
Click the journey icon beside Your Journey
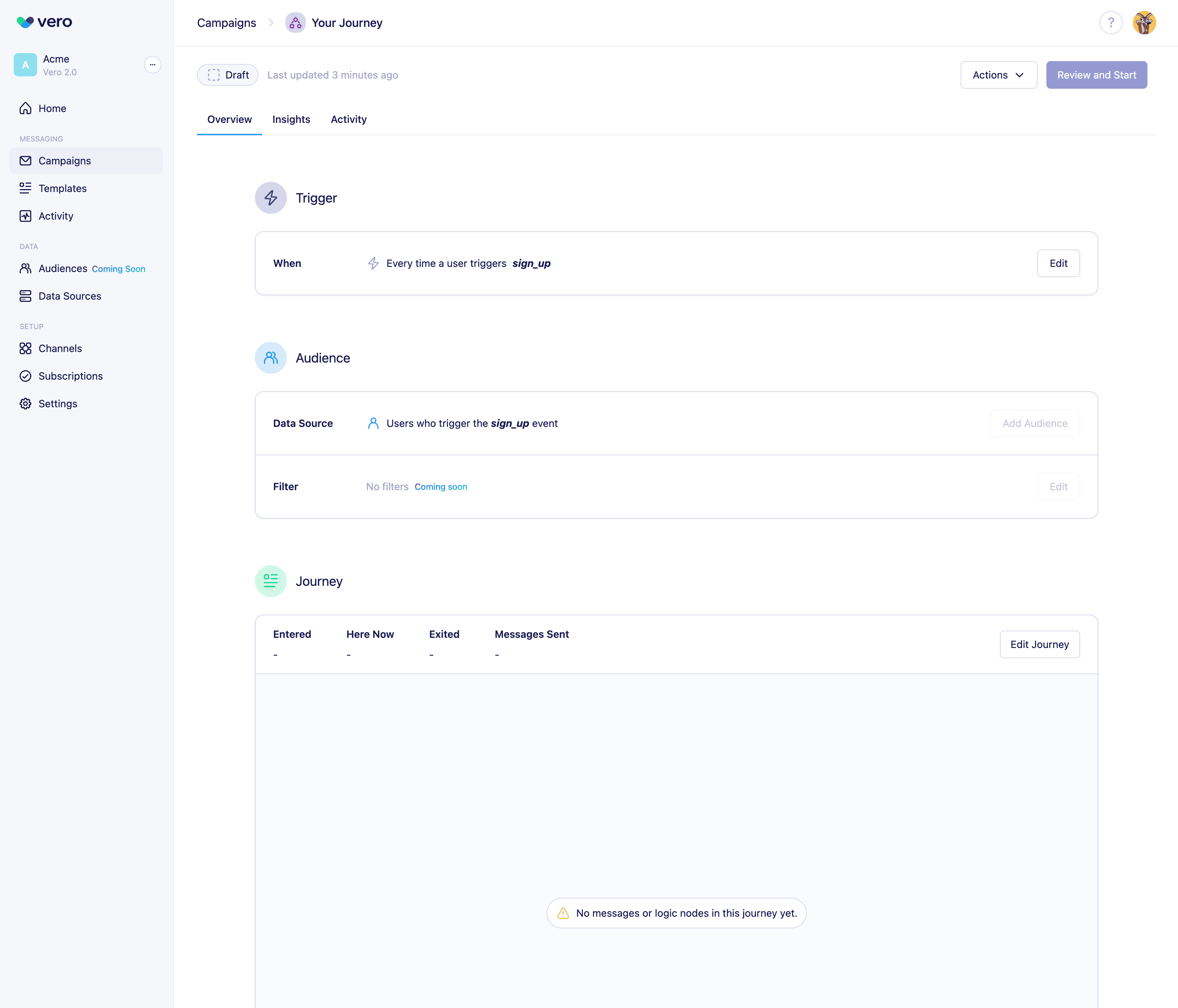coord(295,23)
